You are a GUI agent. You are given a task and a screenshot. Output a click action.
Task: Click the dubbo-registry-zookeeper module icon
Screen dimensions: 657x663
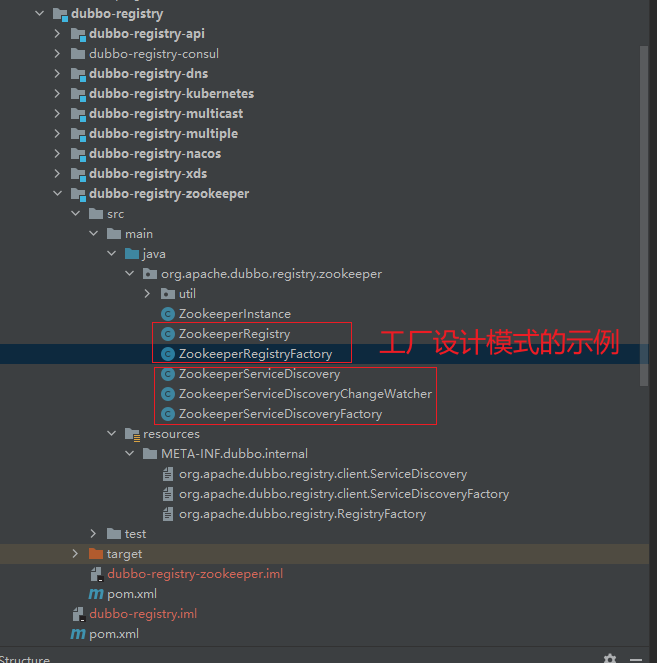tap(78, 195)
